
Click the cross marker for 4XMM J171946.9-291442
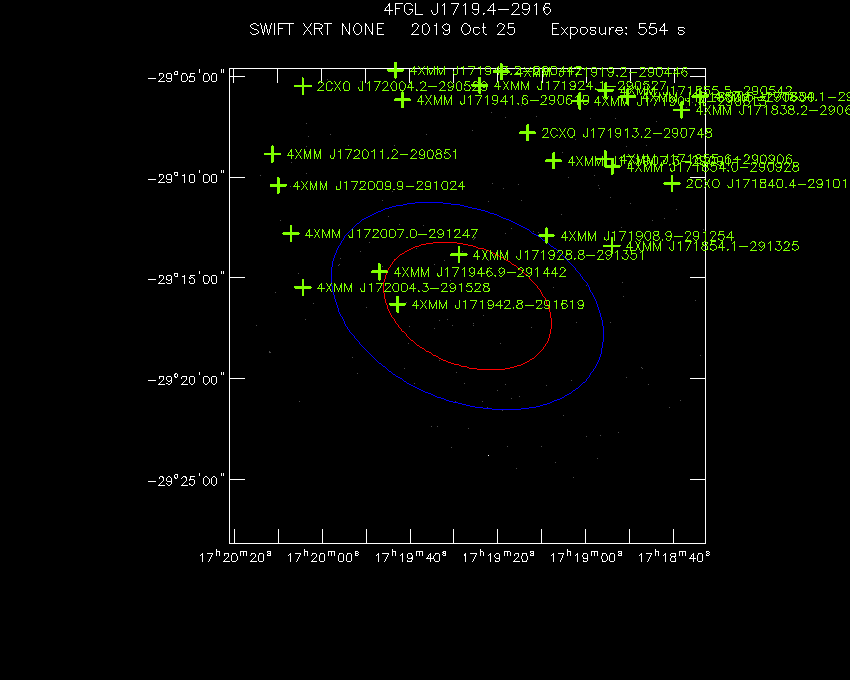[x=379, y=272]
